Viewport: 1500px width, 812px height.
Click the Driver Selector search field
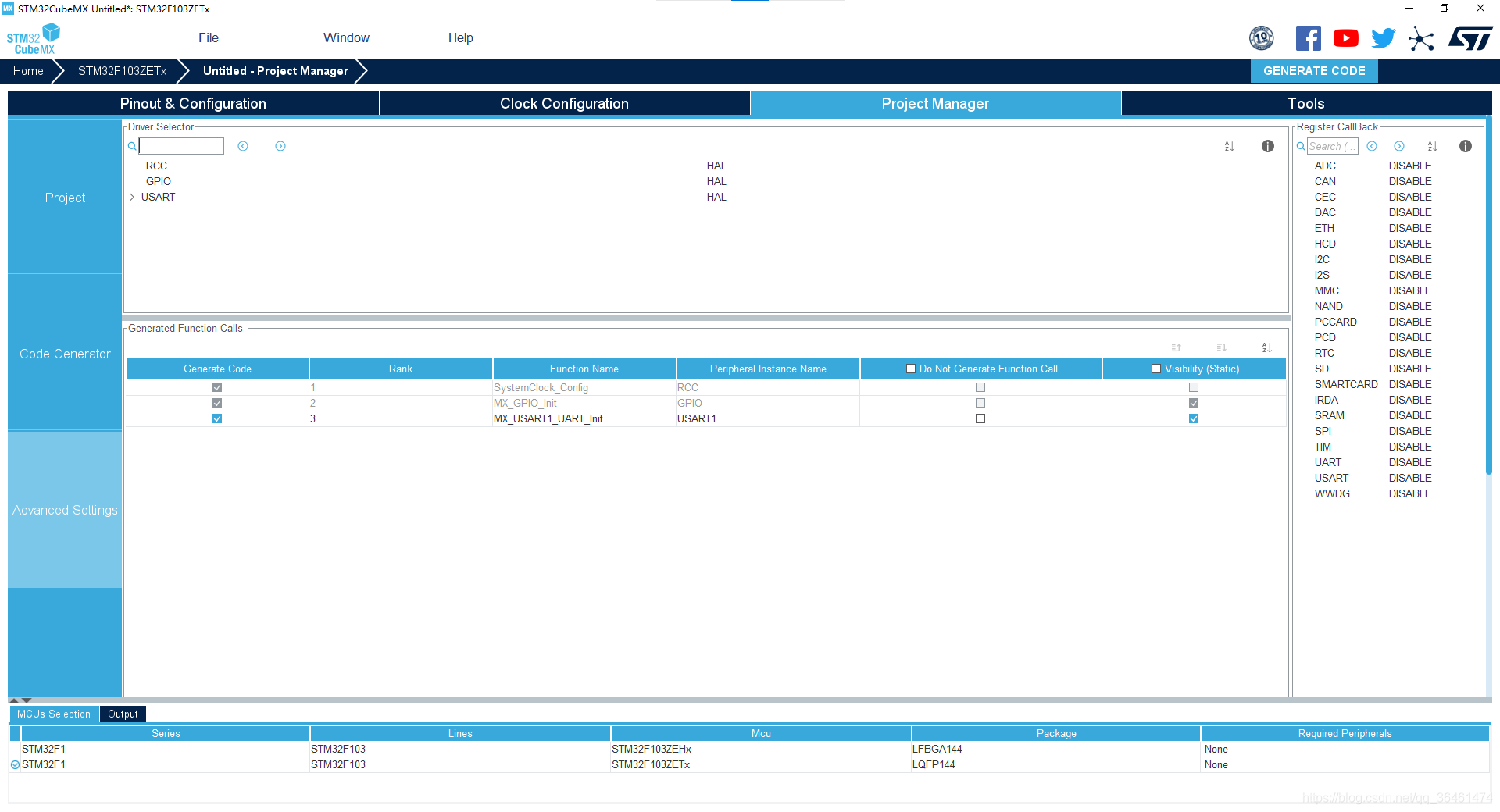point(181,146)
